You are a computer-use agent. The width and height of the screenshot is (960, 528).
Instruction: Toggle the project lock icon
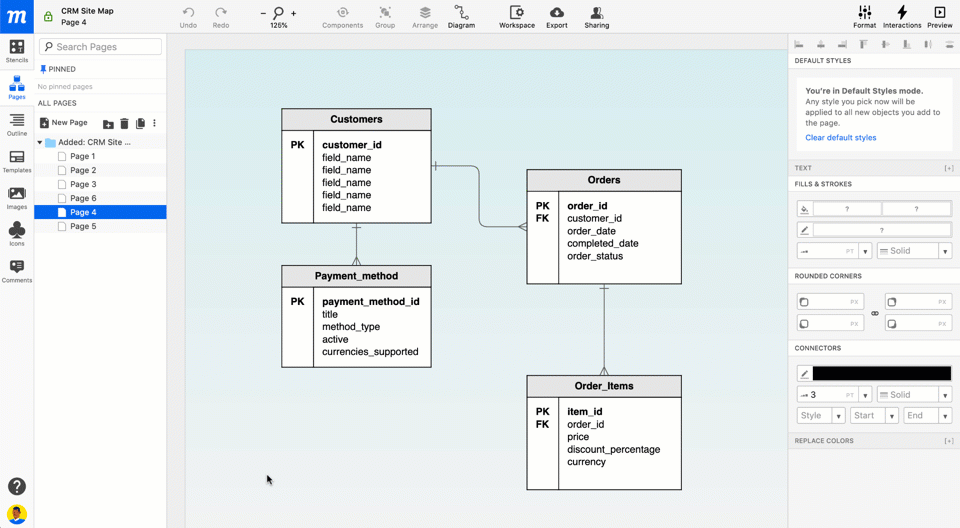click(48, 17)
